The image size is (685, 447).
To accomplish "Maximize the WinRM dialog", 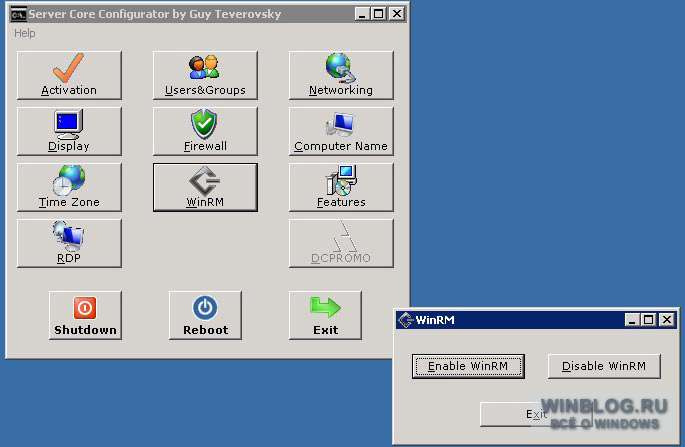I will pos(648,320).
